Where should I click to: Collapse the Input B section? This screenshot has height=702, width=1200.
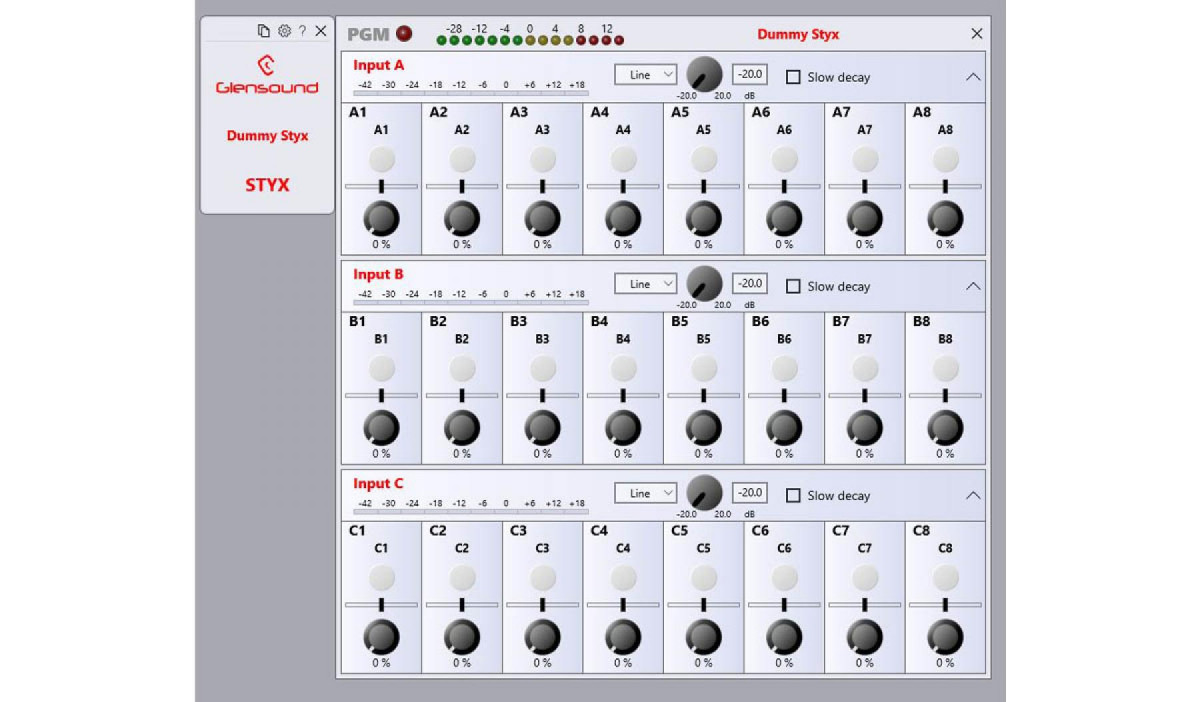pos(972,286)
